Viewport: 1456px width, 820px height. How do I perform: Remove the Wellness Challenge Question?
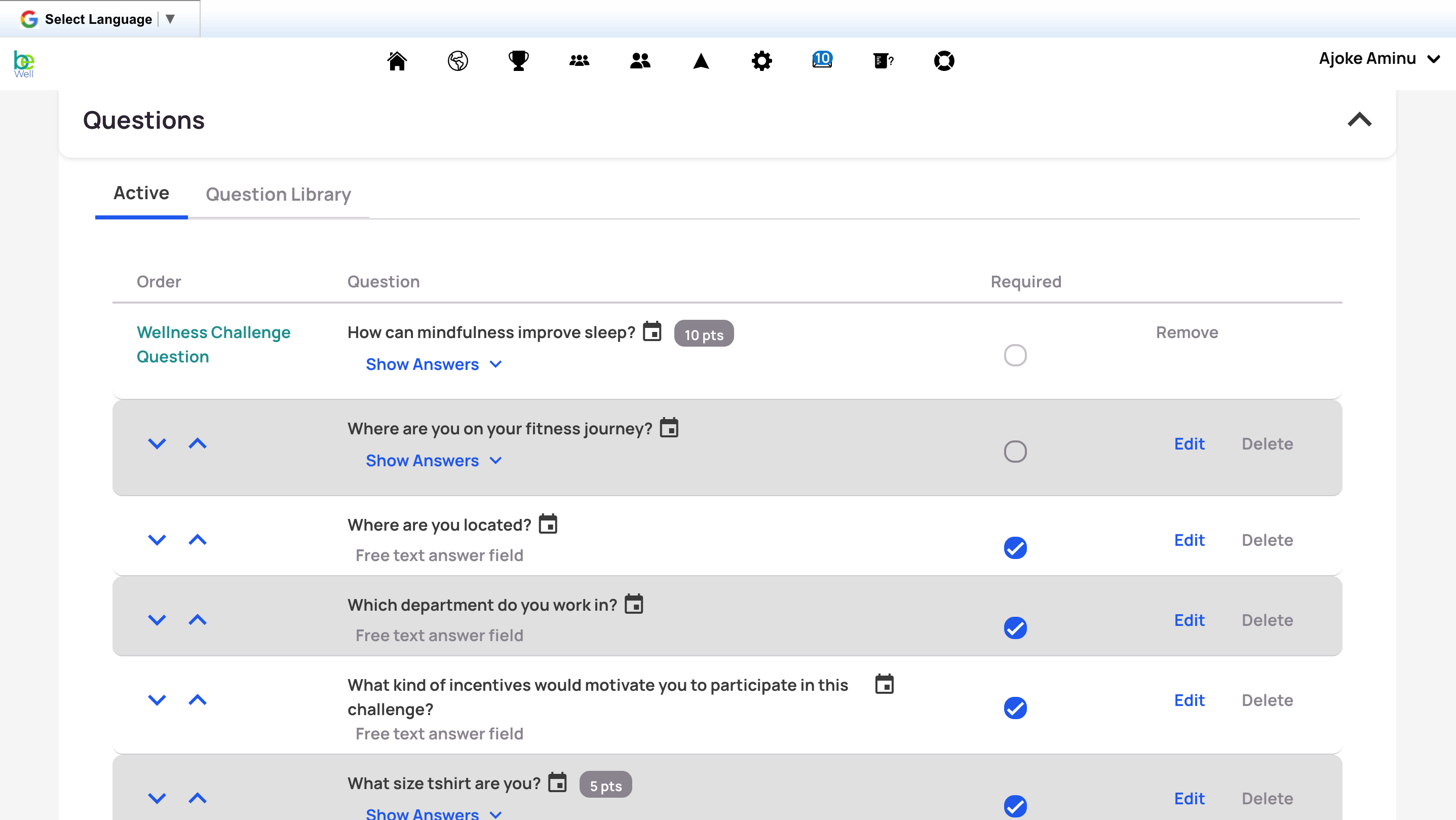tap(1187, 332)
